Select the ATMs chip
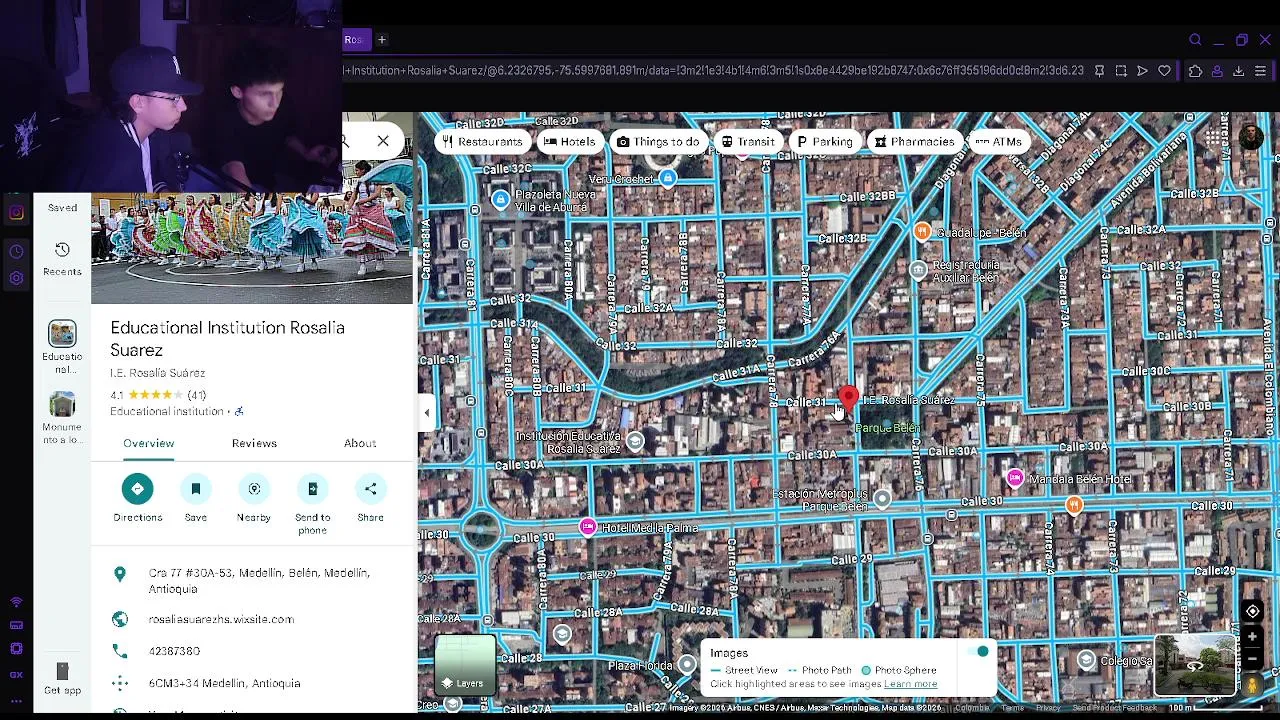Image resolution: width=1280 pixels, height=720 pixels. click(x=998, y=142)
